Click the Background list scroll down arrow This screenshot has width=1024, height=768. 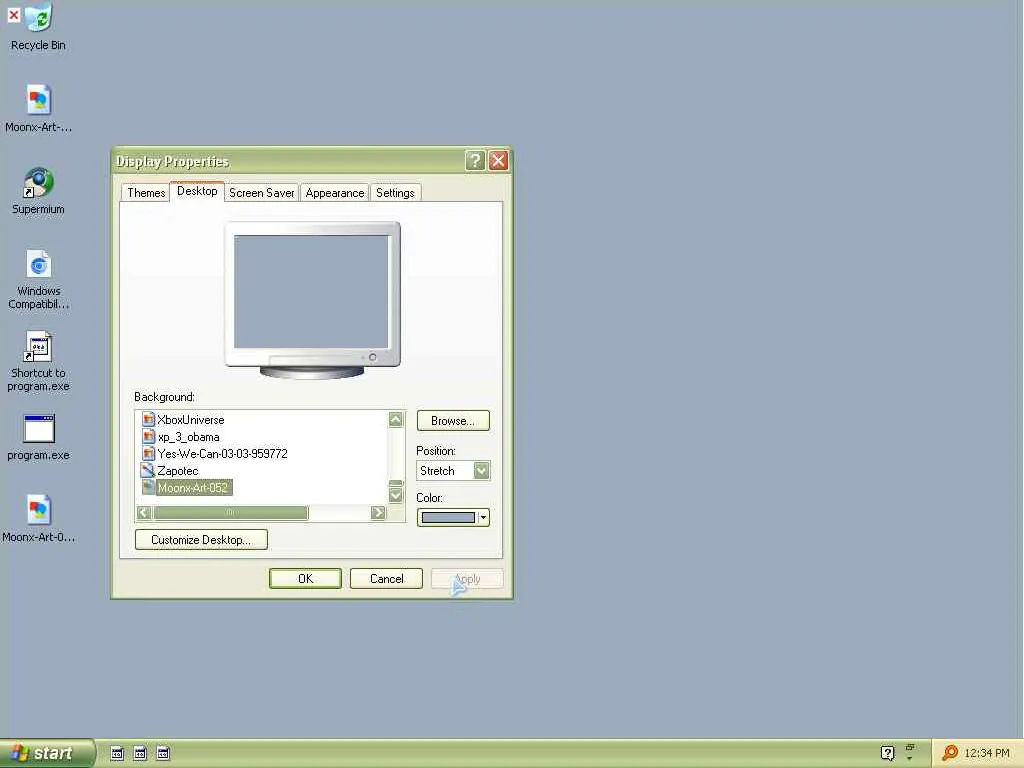pyautogui.click(x=396, y=496)
